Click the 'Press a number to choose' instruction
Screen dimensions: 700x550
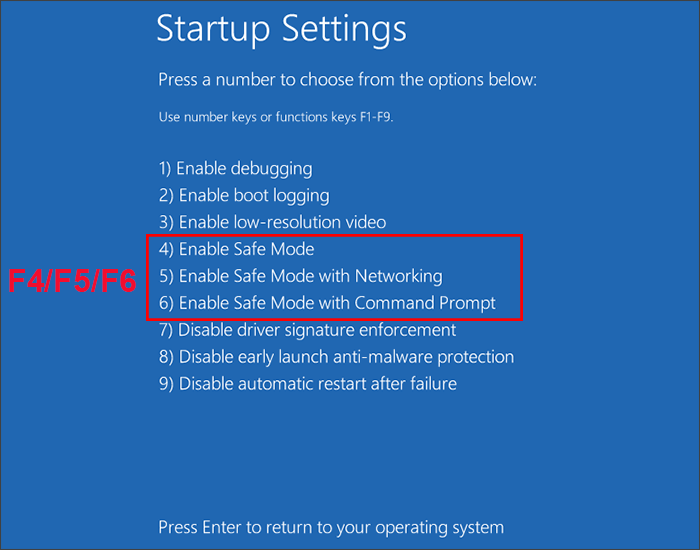pyautogui.click(x=347, y=80)
